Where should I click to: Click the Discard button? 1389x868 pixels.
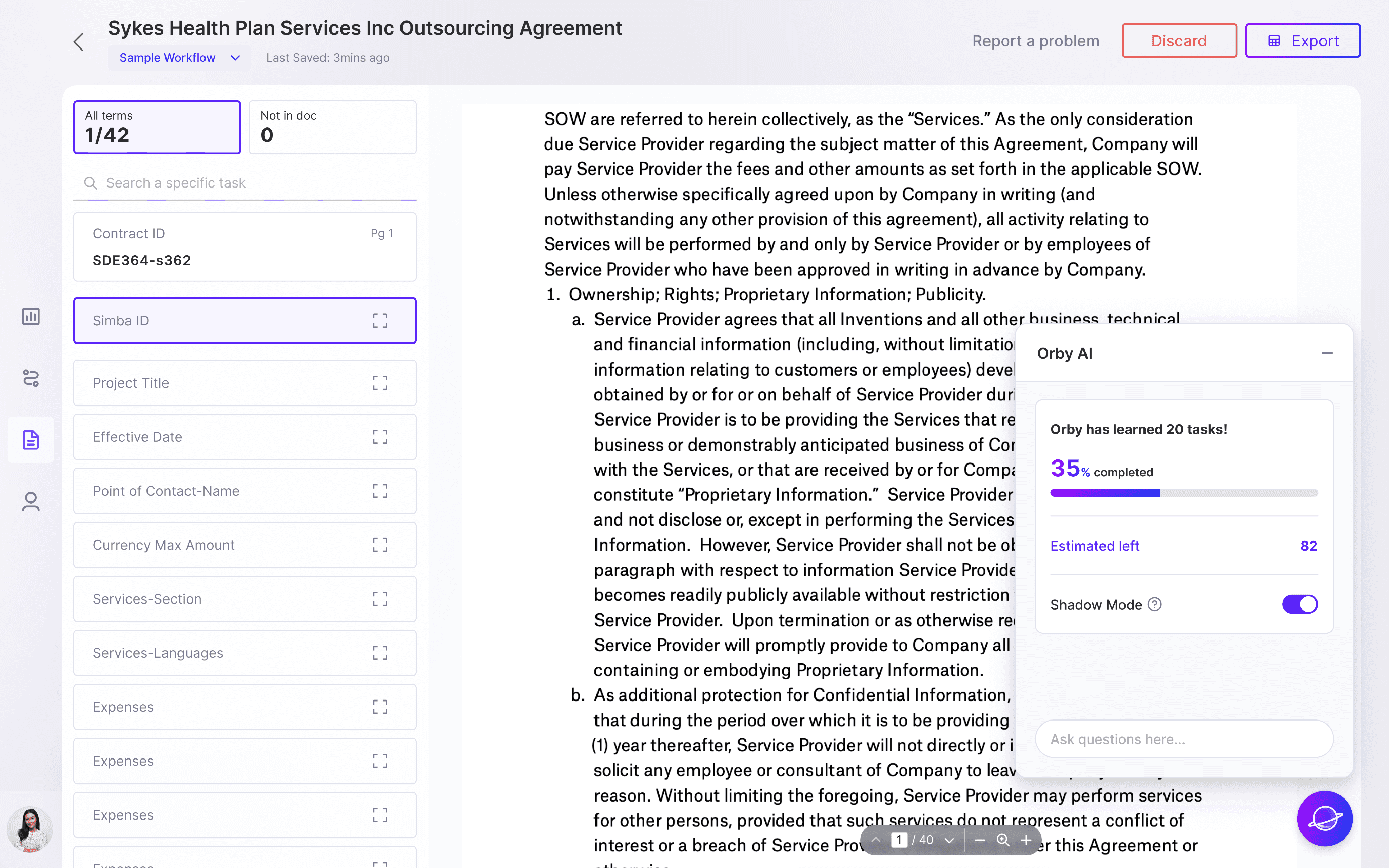click(x=1178, y=41)
